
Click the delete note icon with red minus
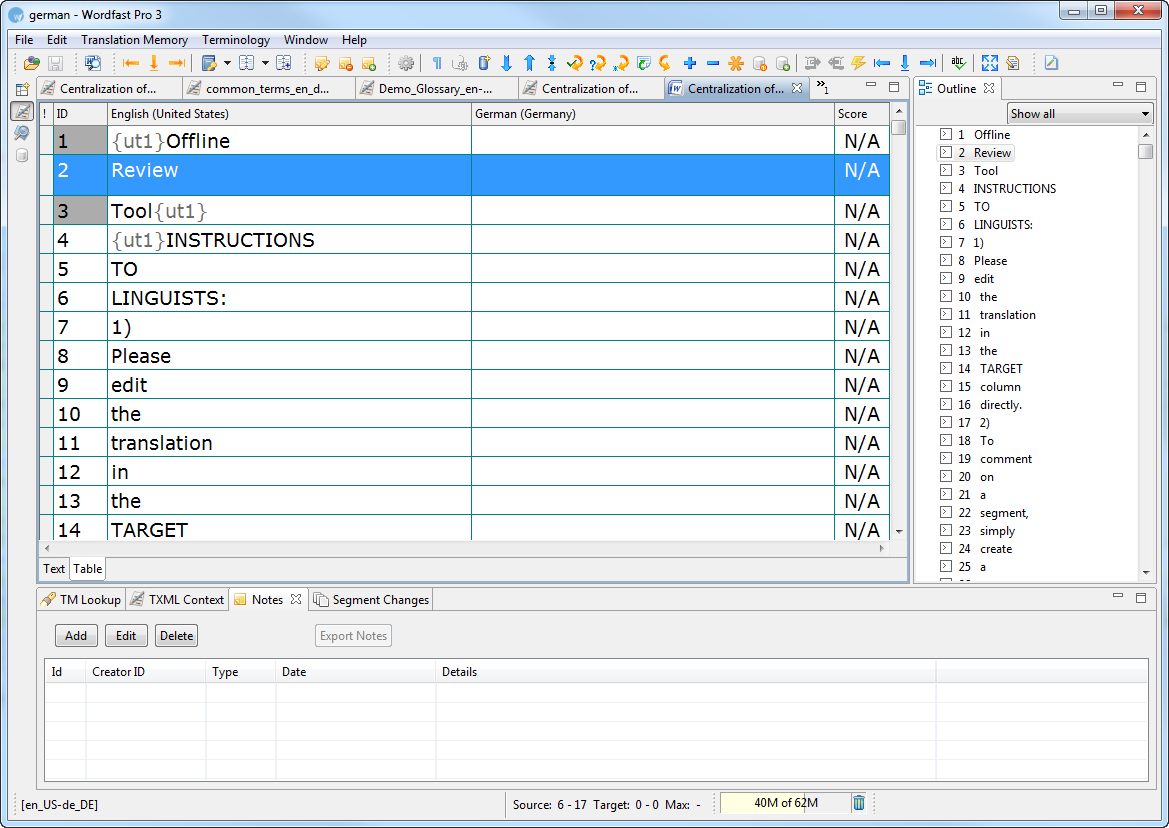coord(345,63)
